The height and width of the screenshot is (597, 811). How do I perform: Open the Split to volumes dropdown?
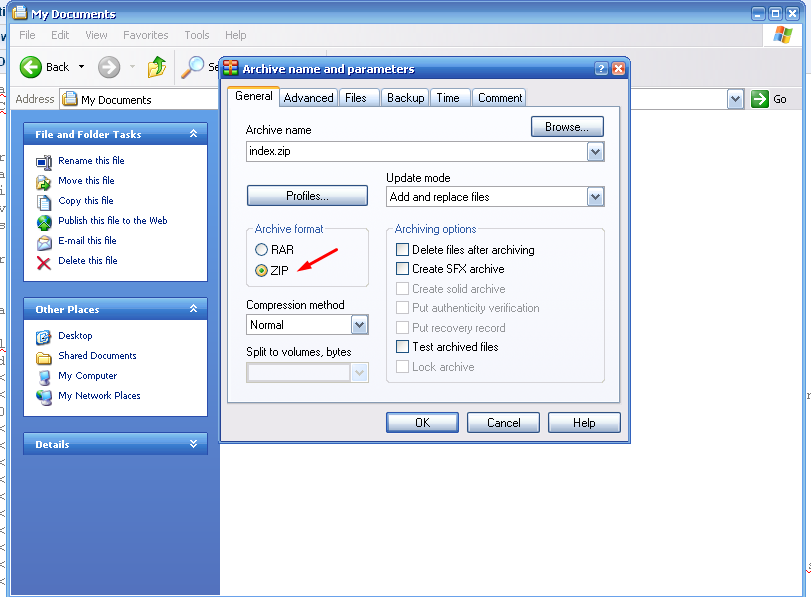[x=359, y=372]
